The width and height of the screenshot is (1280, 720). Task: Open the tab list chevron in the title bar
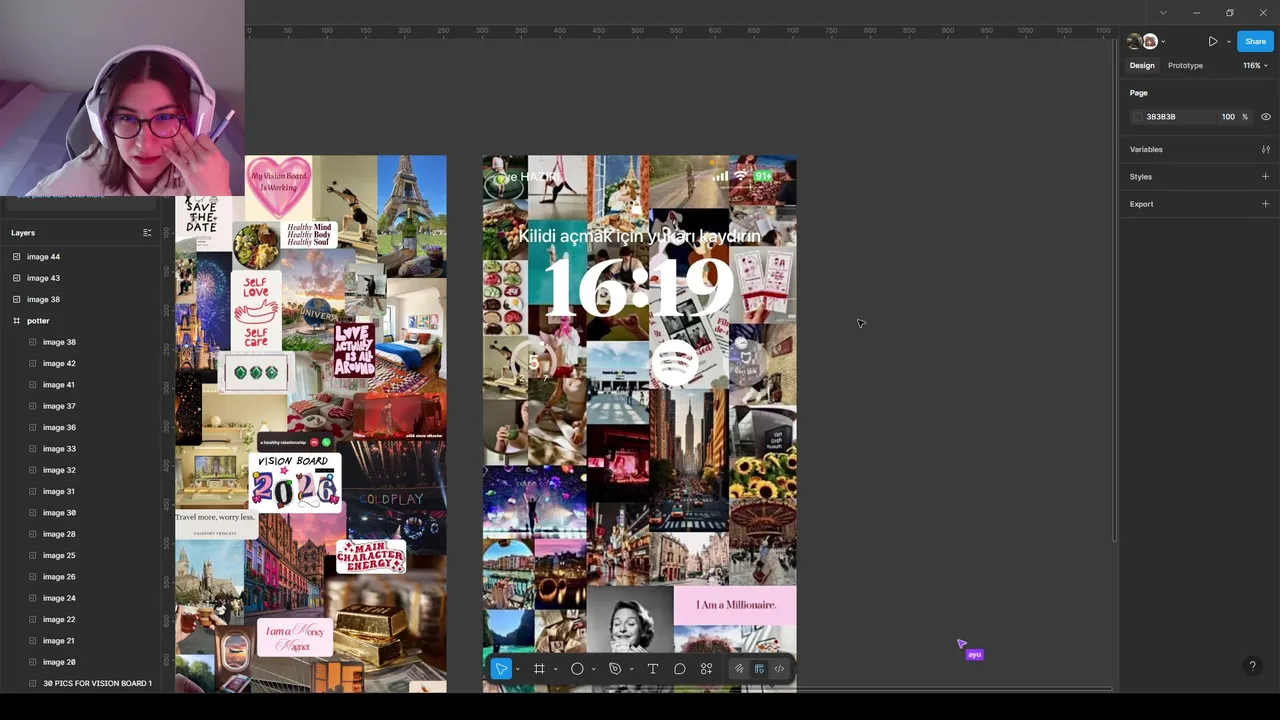[1162, 13]
